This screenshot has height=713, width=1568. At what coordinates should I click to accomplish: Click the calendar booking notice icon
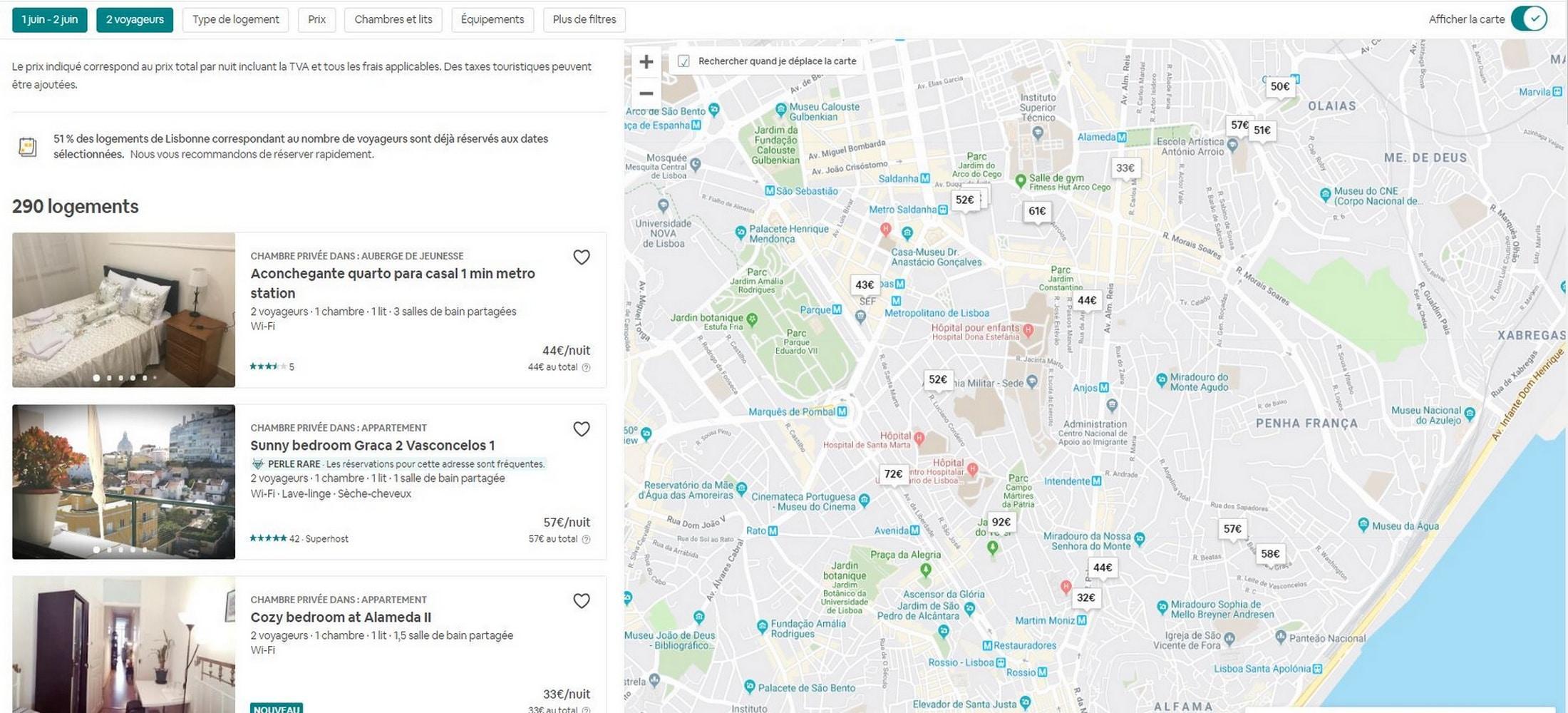click(x=28, y=147)
